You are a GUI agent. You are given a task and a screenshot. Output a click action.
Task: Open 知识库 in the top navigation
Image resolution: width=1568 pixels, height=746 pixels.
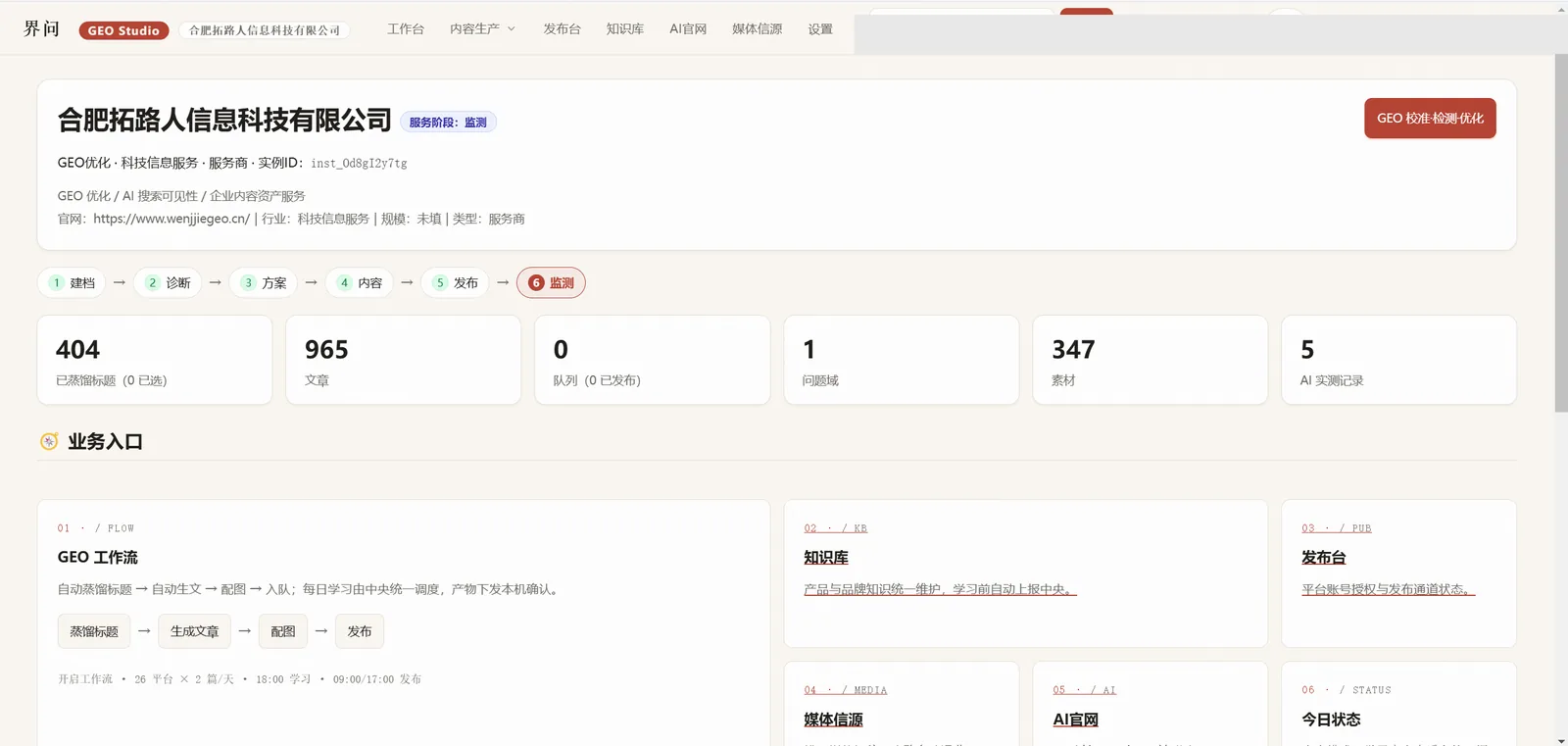coord(625,29)
